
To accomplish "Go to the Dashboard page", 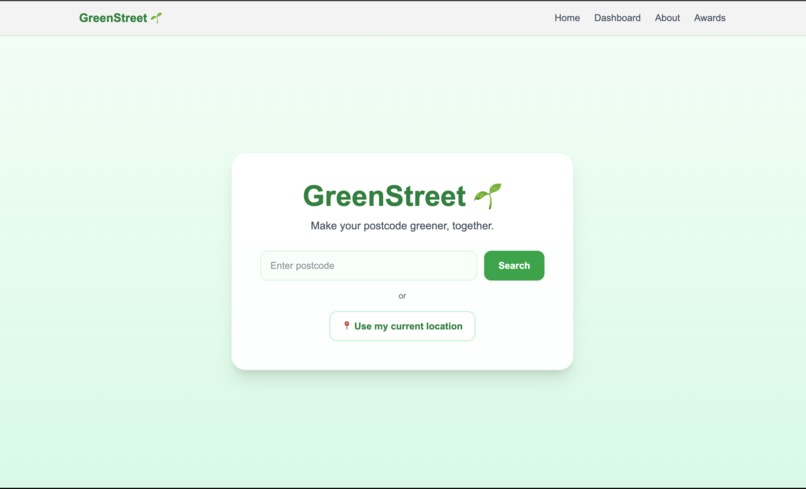I will tap(617, 18).
